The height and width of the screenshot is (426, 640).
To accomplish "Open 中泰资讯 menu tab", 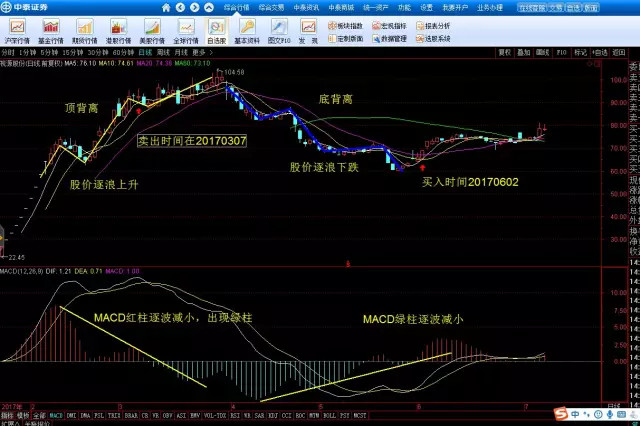I will (x=306, y=7).
